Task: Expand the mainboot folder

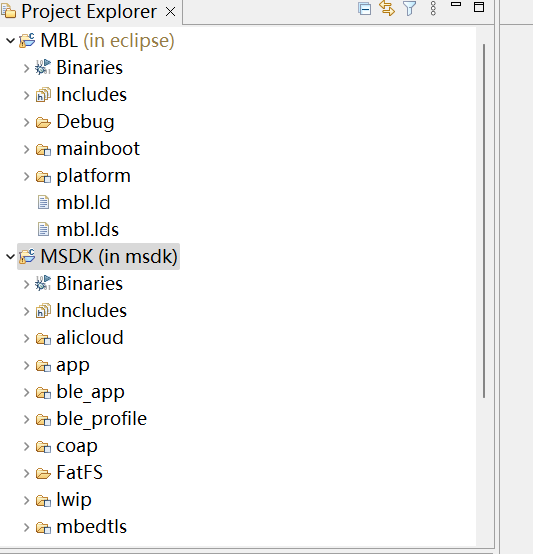Action: [x=26, y=149]
